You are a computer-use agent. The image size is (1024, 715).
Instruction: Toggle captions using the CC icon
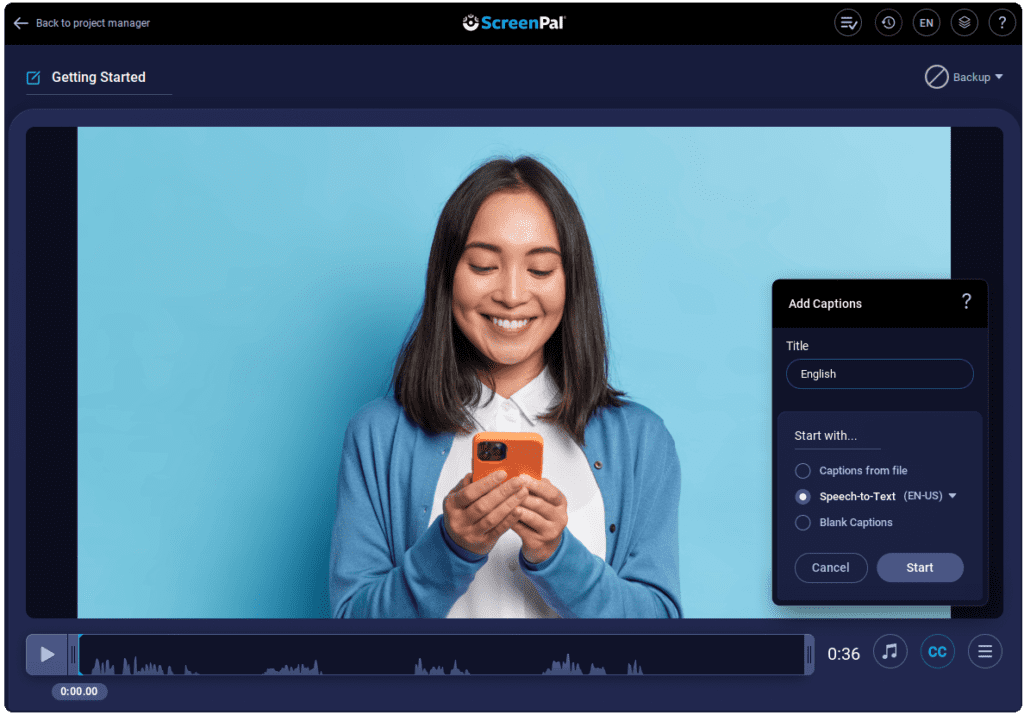pos(937,651)
